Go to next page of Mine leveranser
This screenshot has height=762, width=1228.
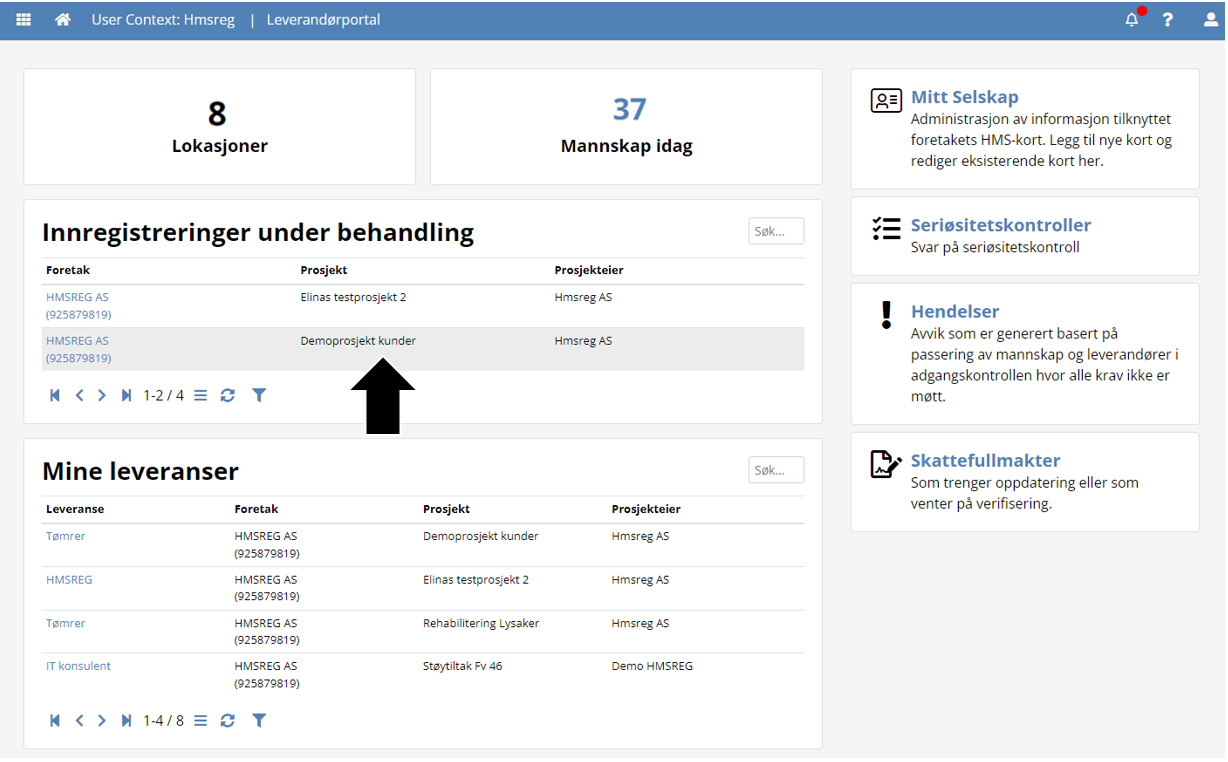click(x=101, y=720)
